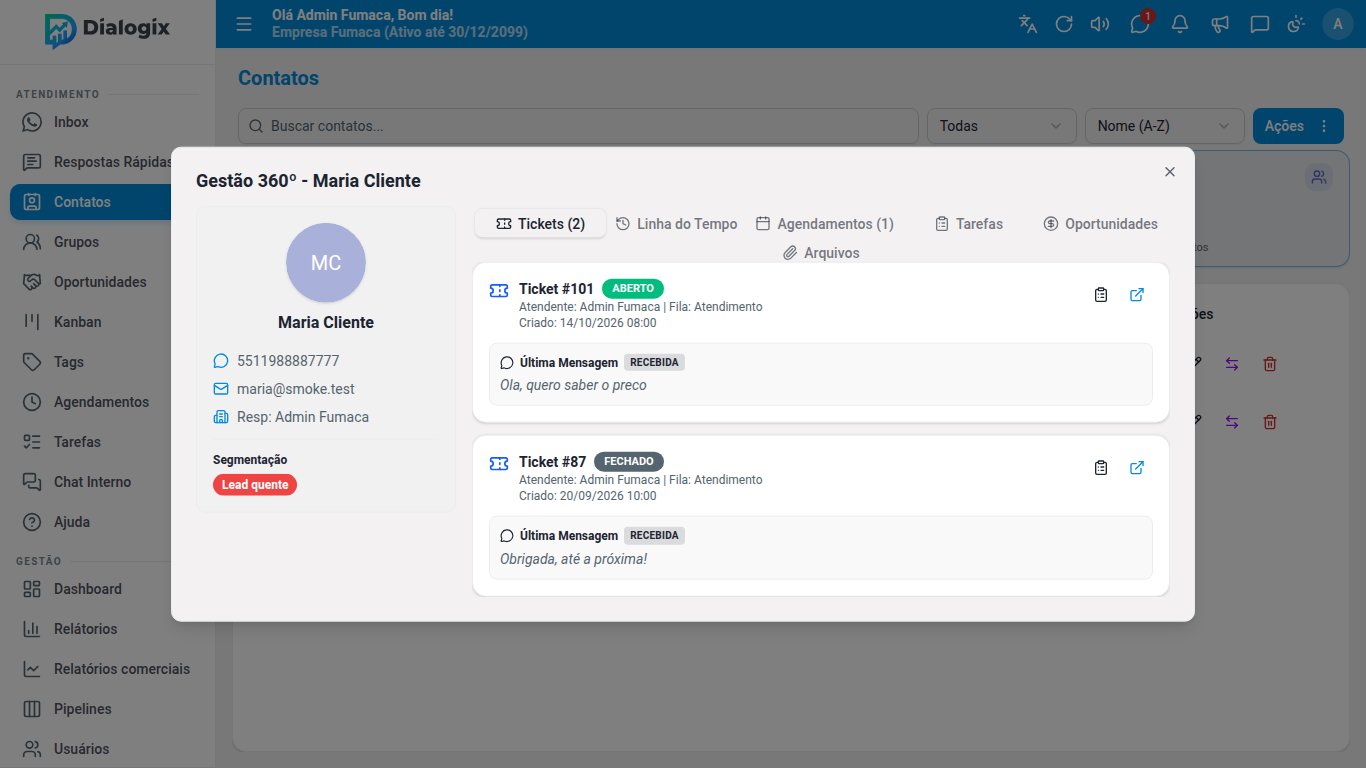
Task: Open the language translation icon
Action: tap(1028, 24)
